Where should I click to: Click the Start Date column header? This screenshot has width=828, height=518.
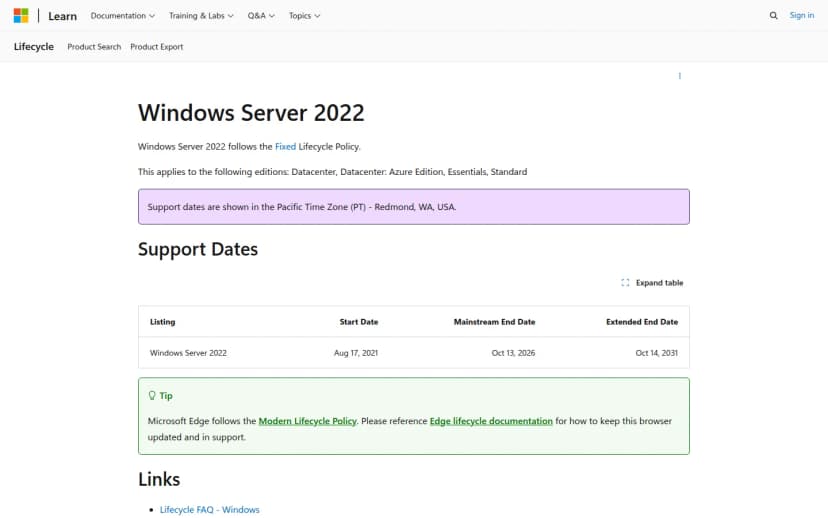[x=359, y=322]
